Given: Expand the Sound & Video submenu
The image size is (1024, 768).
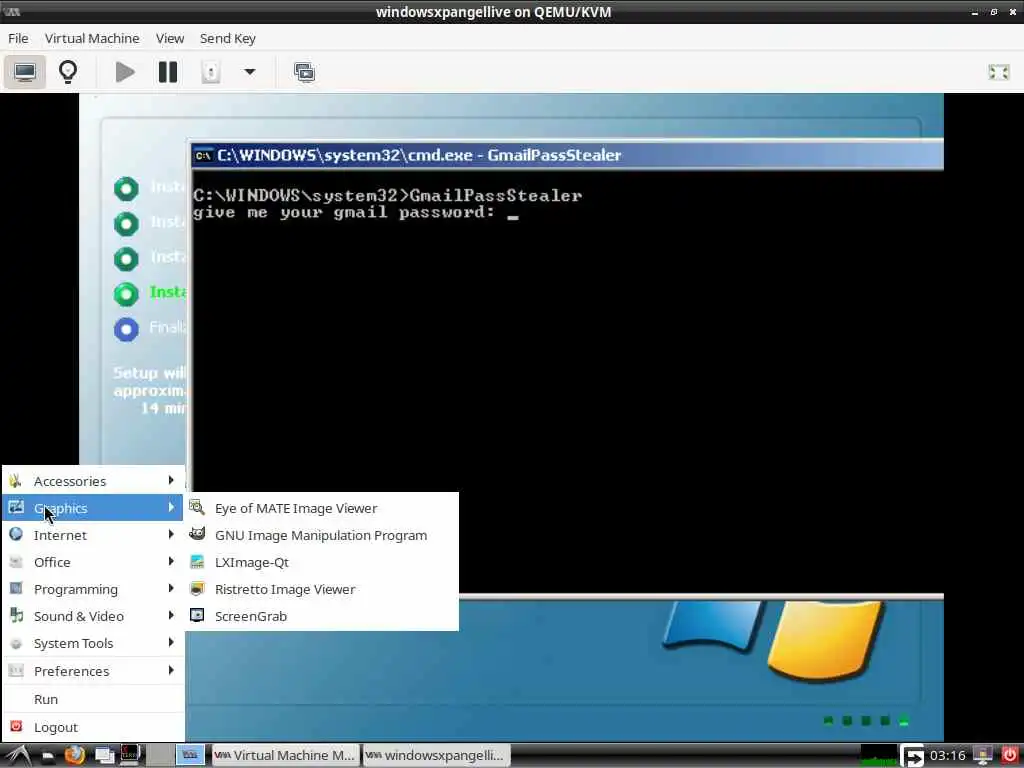Looking at the screenshot, I should 93,616.
